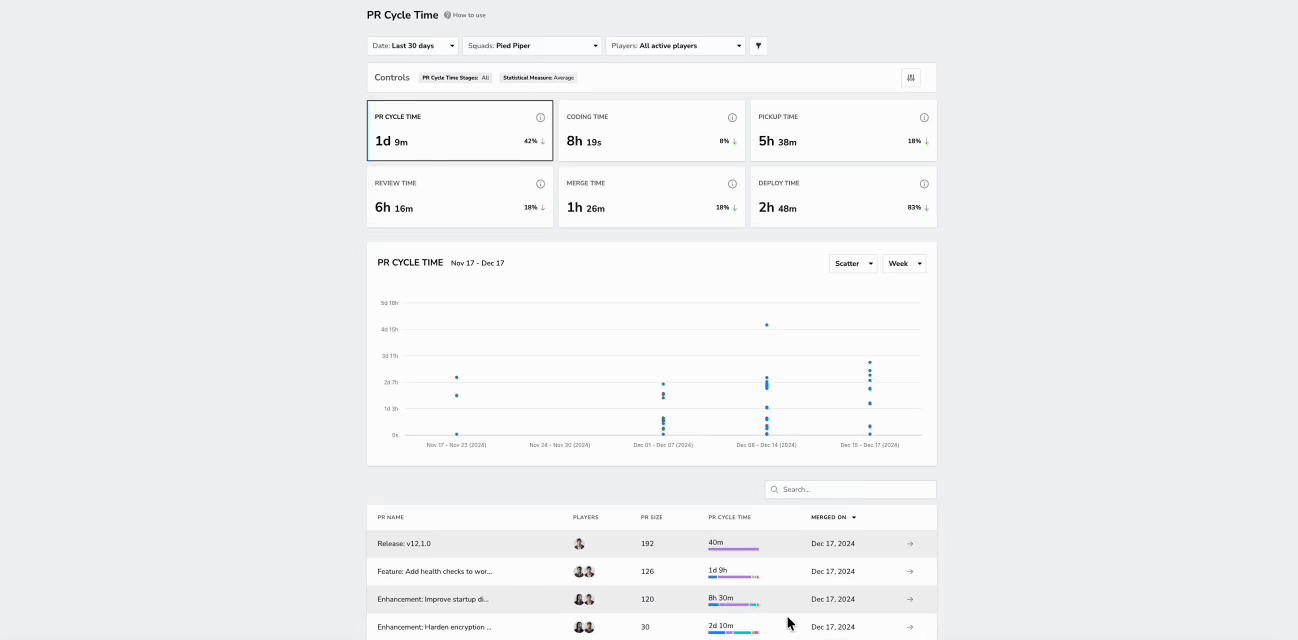This screenshot has height=640, width=1298.
Task: Click the Statistical Measure: Average tag
Action: (x=538, y=78)
